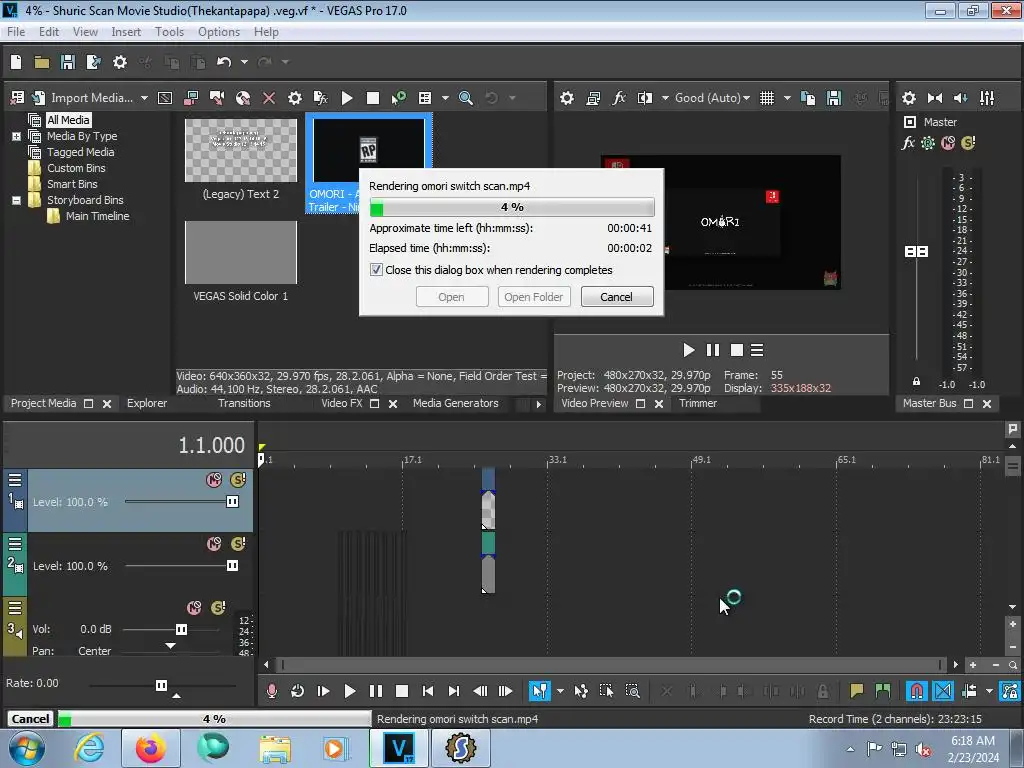Select Main Timeline storyboard bin
This screenshot has width=1024, height=768.
(x=97, y=216)
